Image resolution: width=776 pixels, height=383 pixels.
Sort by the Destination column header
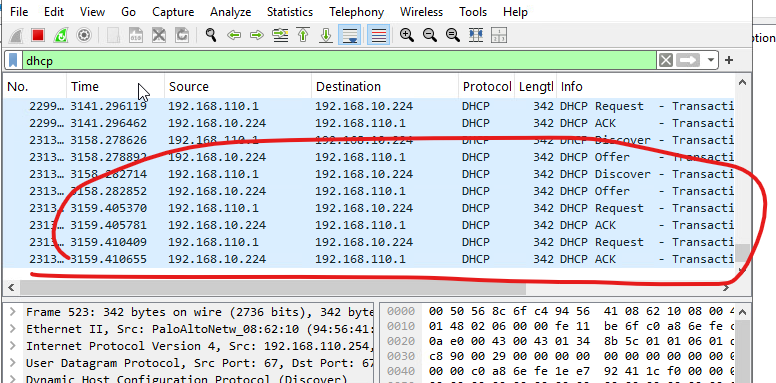pyautogui.click(x=385, y=87)
